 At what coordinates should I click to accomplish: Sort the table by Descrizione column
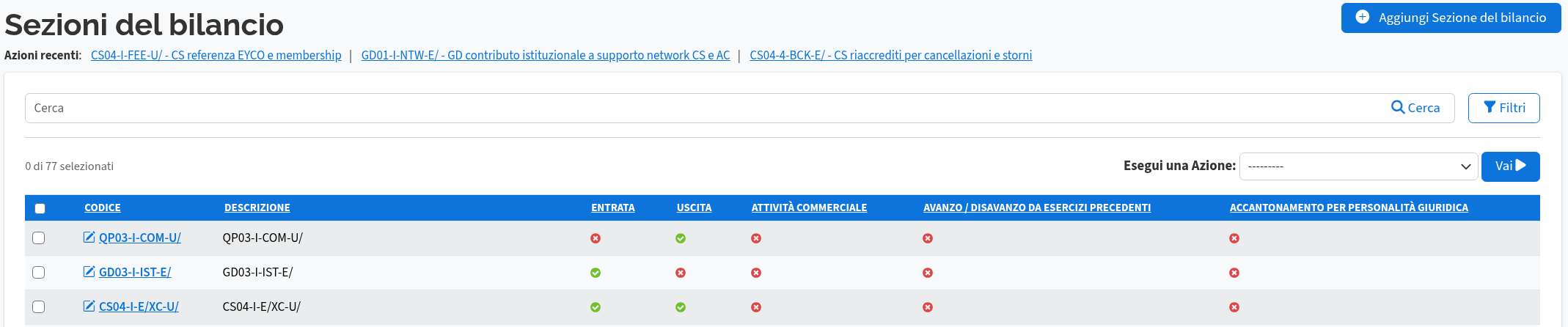coord(257,207)
